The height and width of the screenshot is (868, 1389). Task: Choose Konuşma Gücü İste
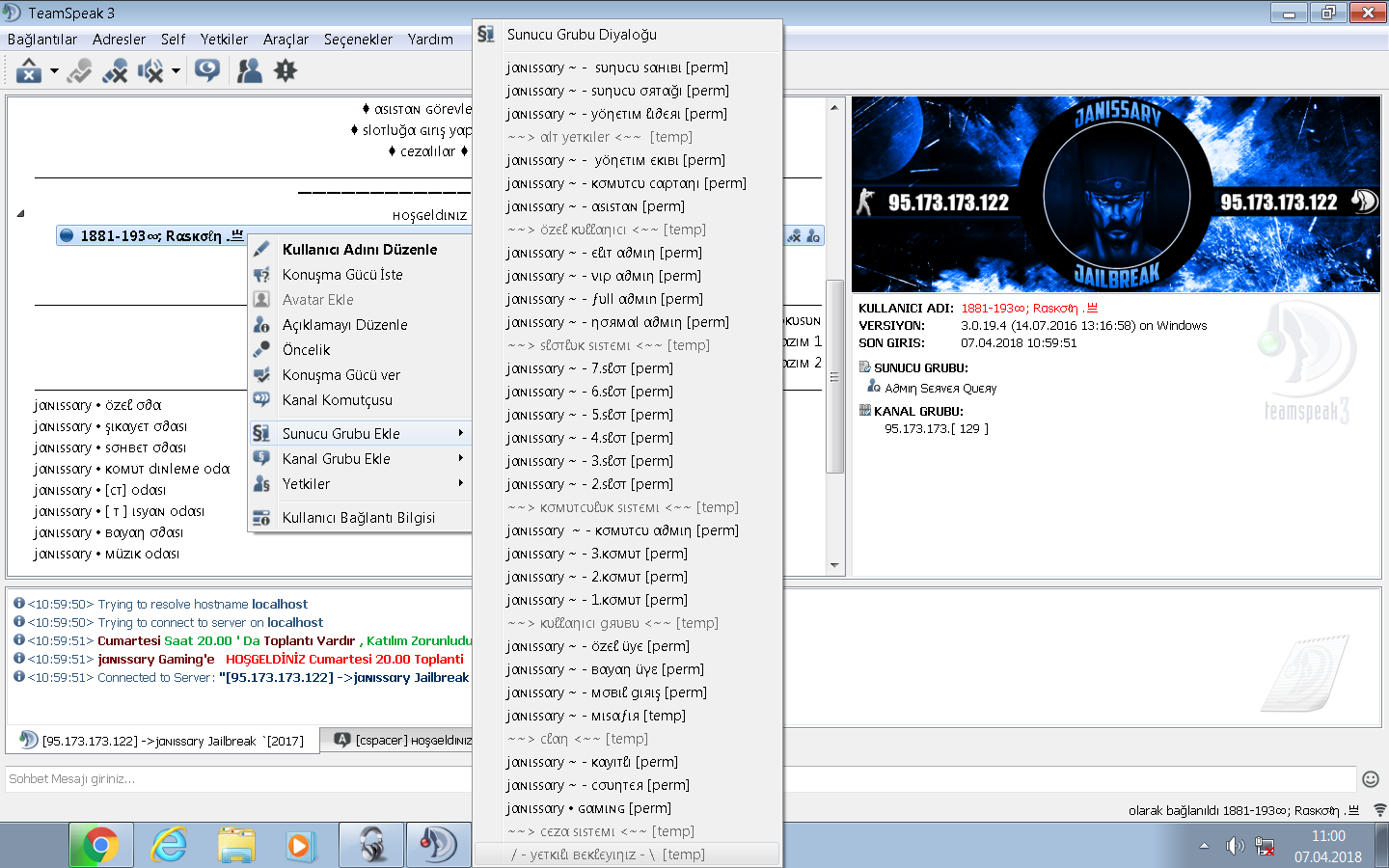(360, 275)
